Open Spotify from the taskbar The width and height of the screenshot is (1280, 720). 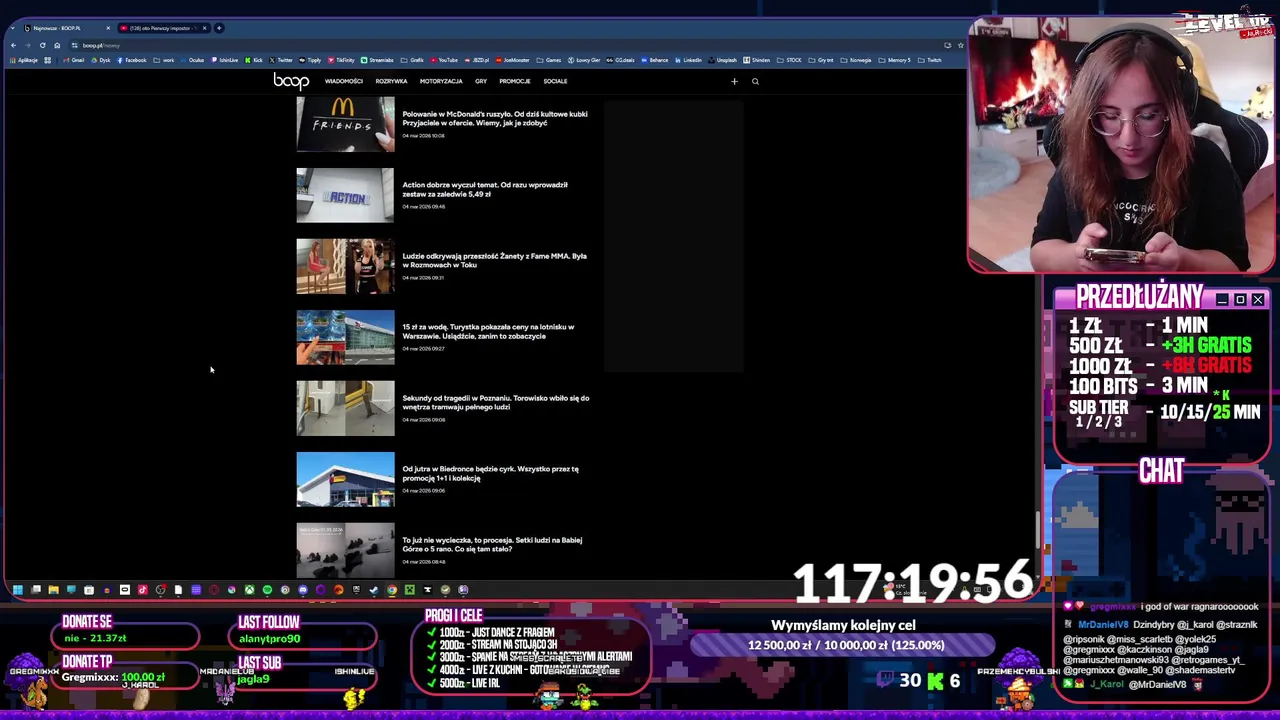pyautogui.click(x=267, y=590)
